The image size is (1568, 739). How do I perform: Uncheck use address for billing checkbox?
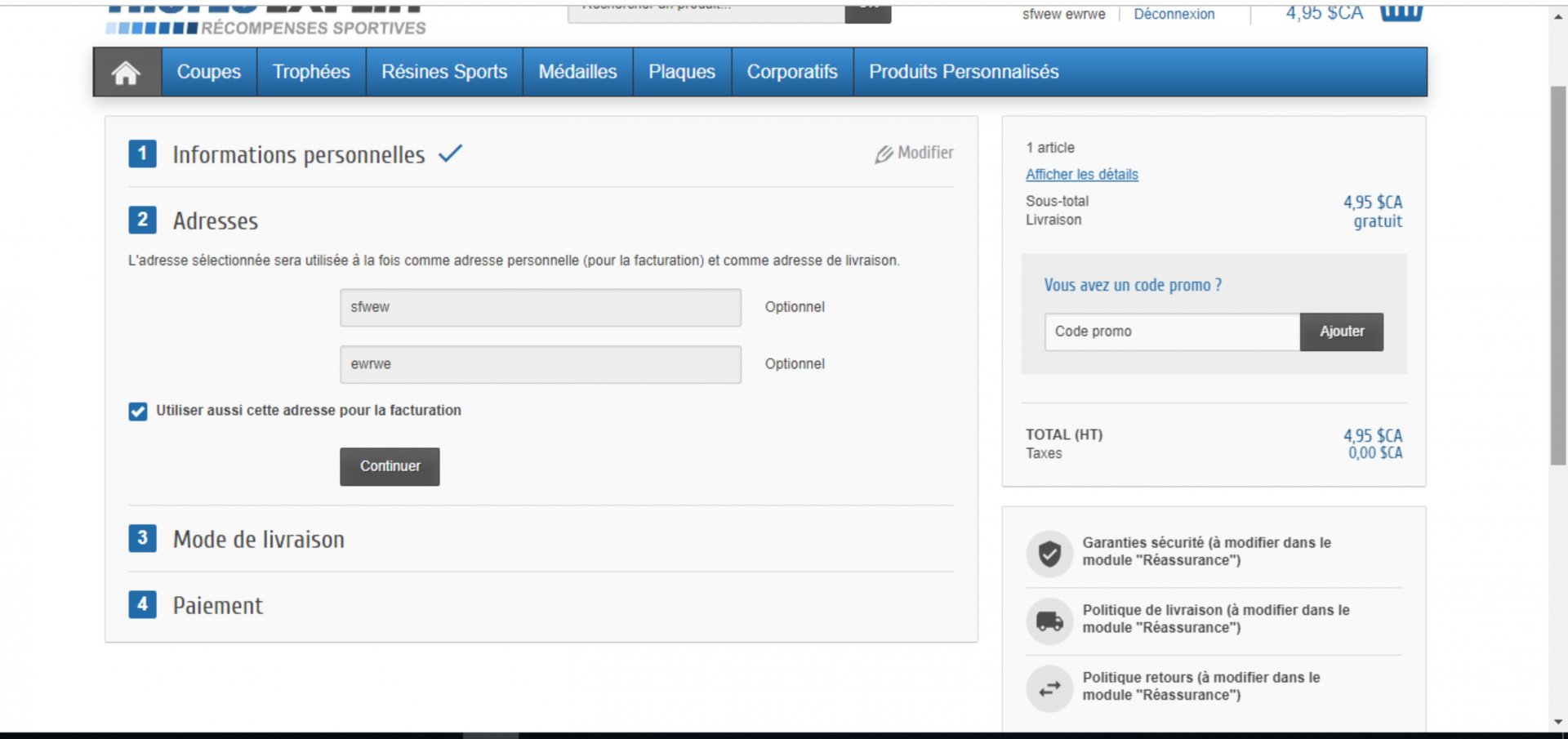[x=138, y=411]
